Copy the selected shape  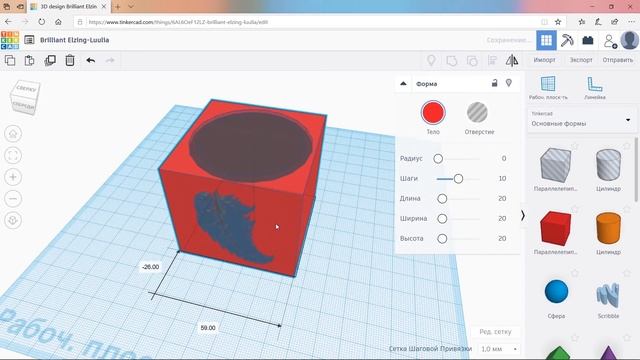coord(10,60)
